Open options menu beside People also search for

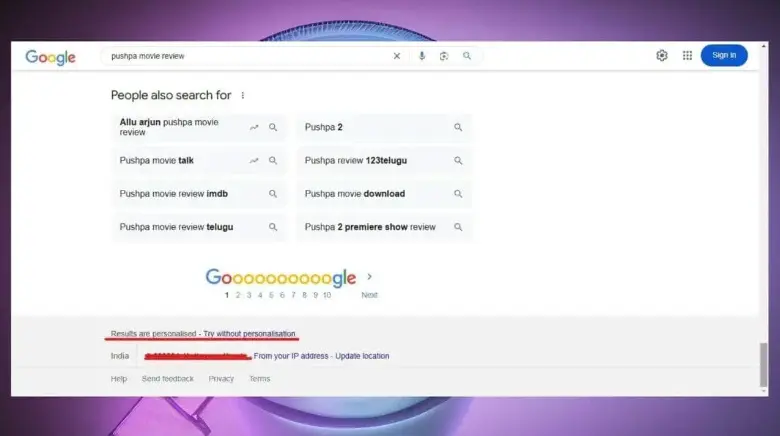[243, 95]
